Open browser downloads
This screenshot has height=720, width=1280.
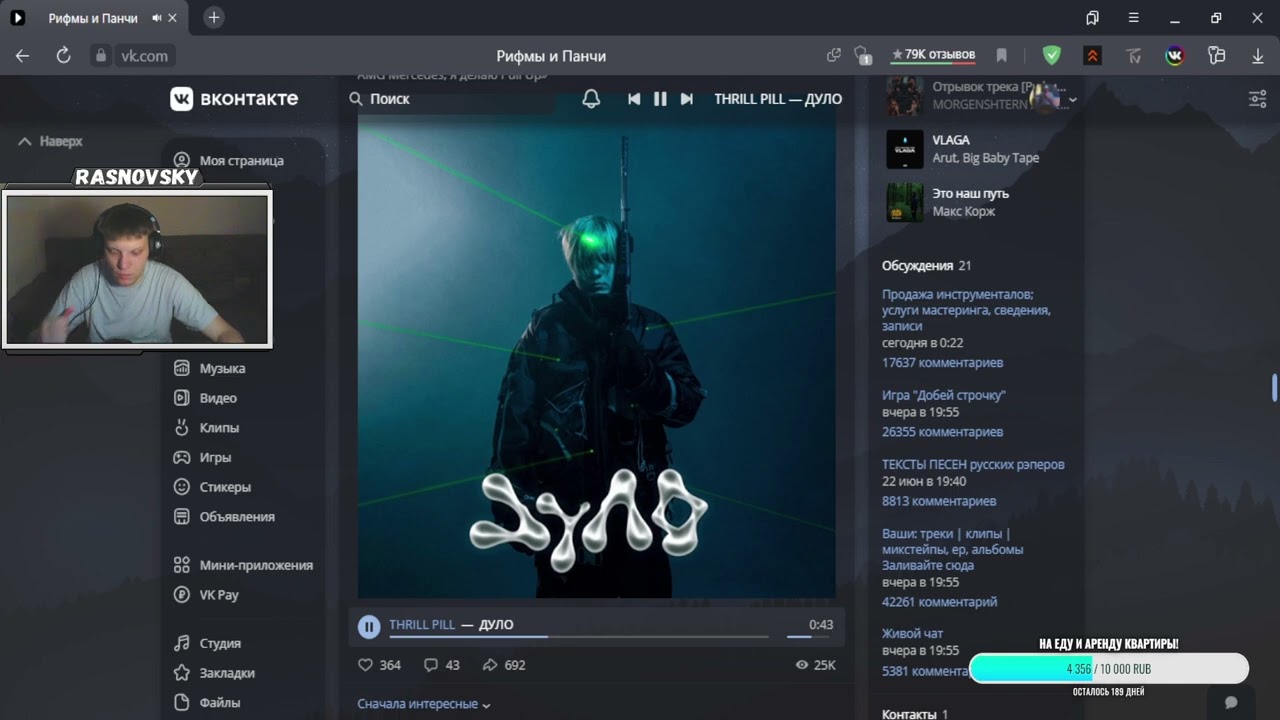point(1258,56)
